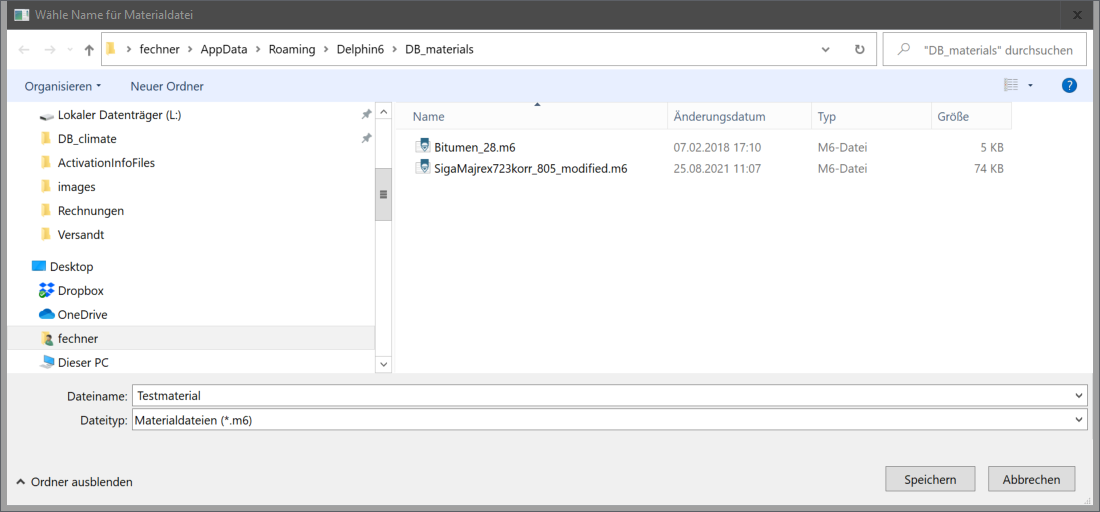
Task: Refresh the DB_materials folder view
Action: pos(859,50)
